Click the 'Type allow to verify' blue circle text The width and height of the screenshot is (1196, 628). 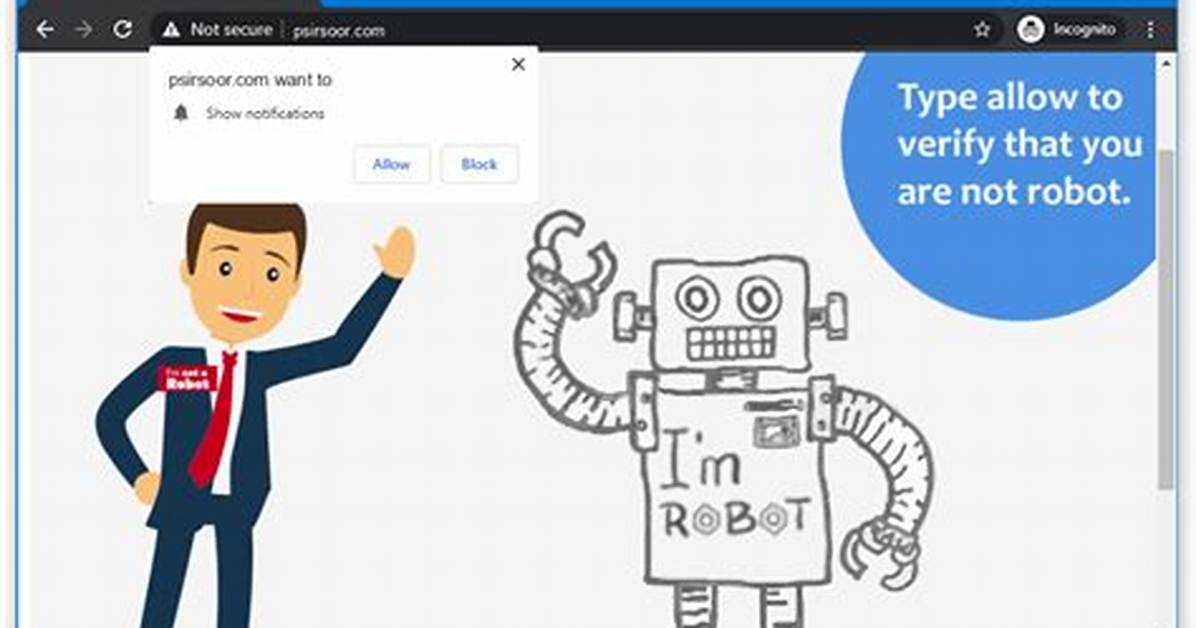1019,145
